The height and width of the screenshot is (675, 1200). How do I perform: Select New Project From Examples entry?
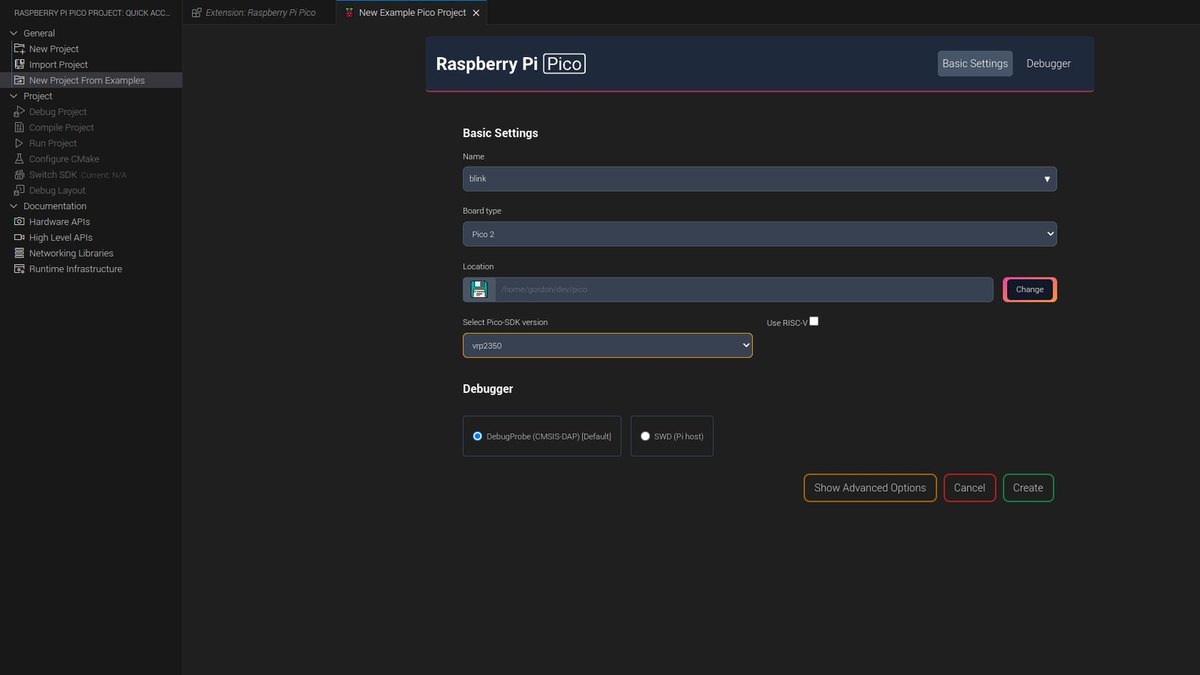[x=91, y=80]
